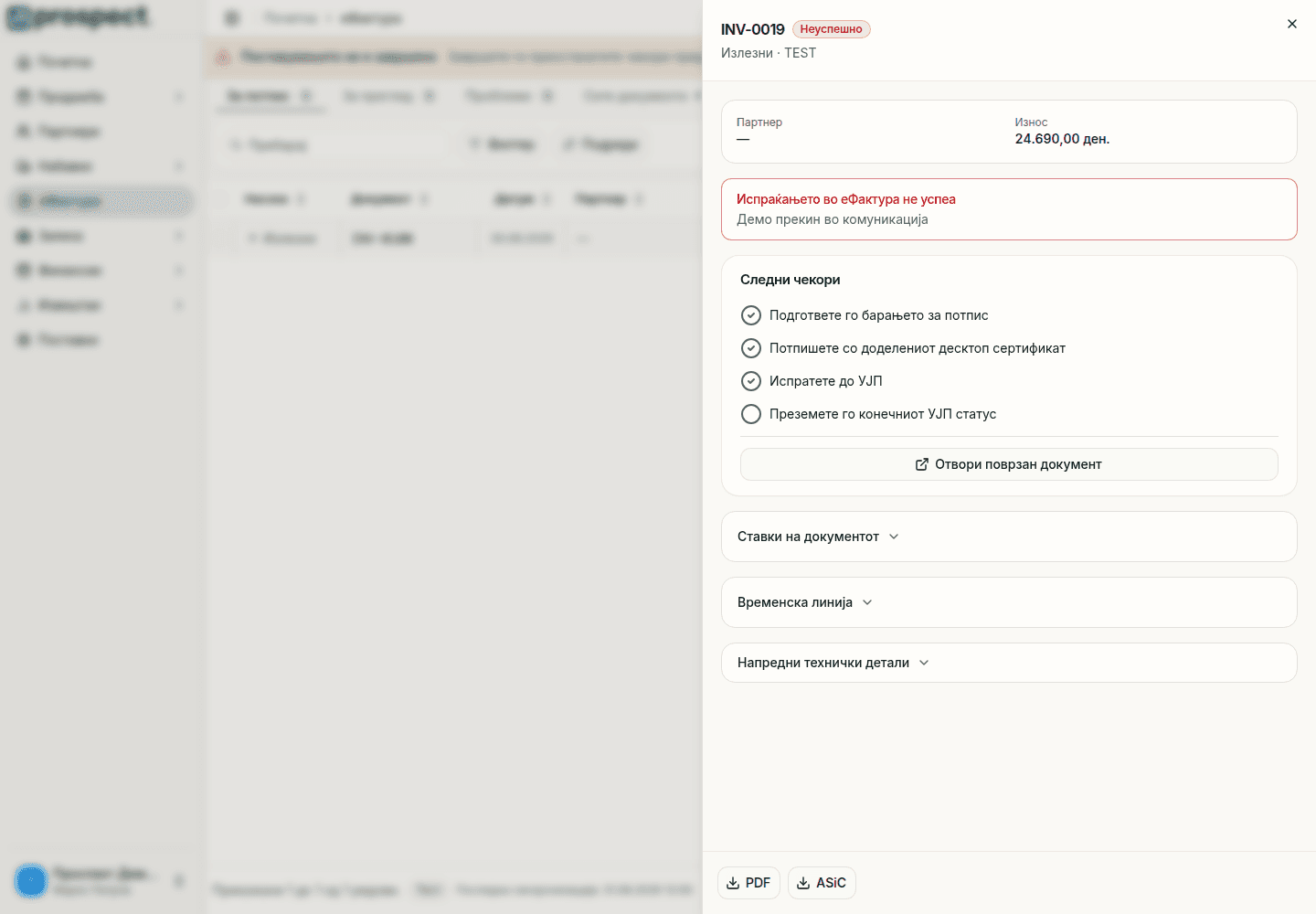Viewport: 1316px width, 914px height.
Task: Select the 'INV-0019' document title
Action: pyautogui.click(x=753, y=29)
